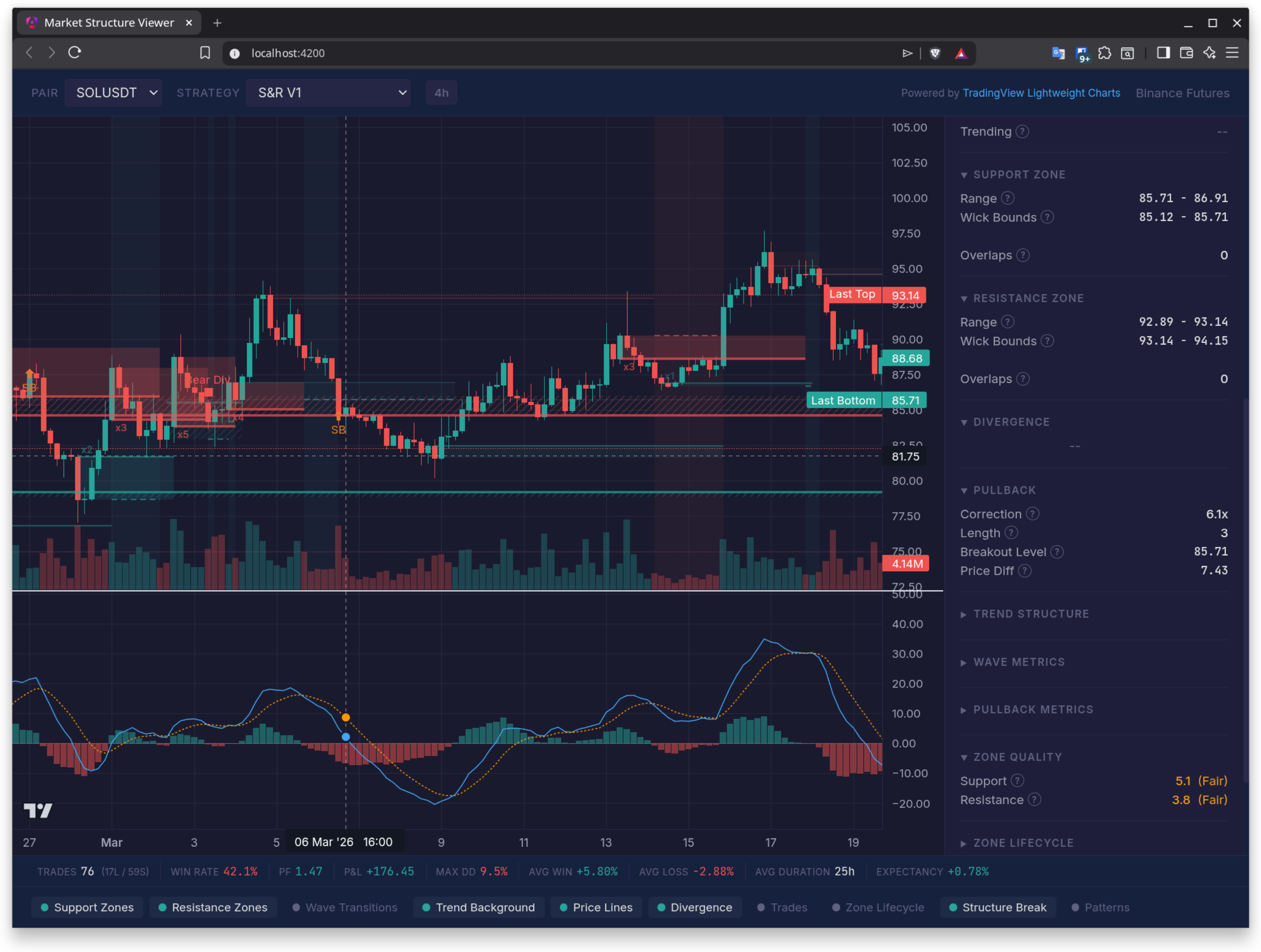1261x952 pixels.
Task: Reload the page with the refresh icon
Action: point(75,53)
